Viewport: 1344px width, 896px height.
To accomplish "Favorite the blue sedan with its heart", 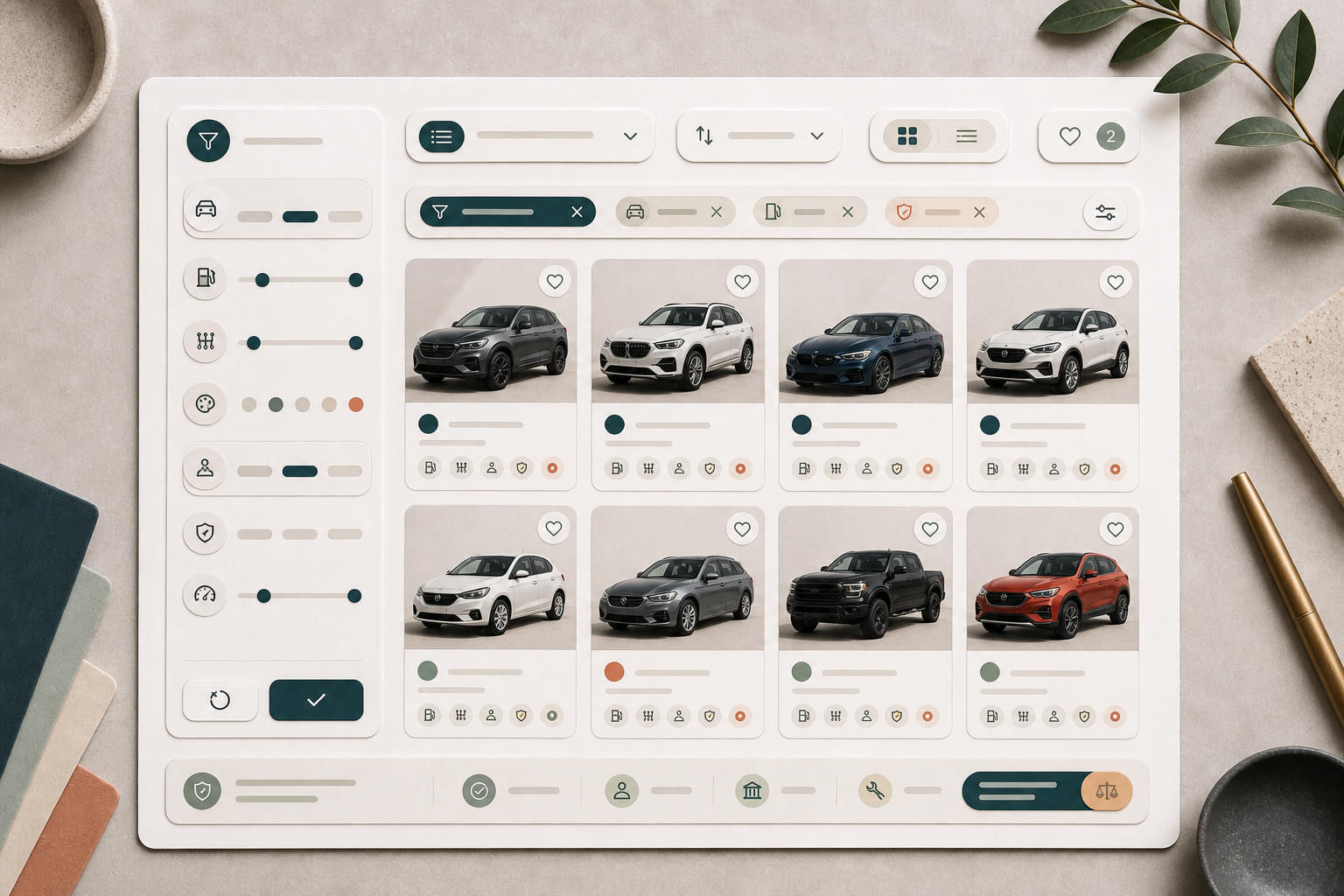I will point(930,282).
